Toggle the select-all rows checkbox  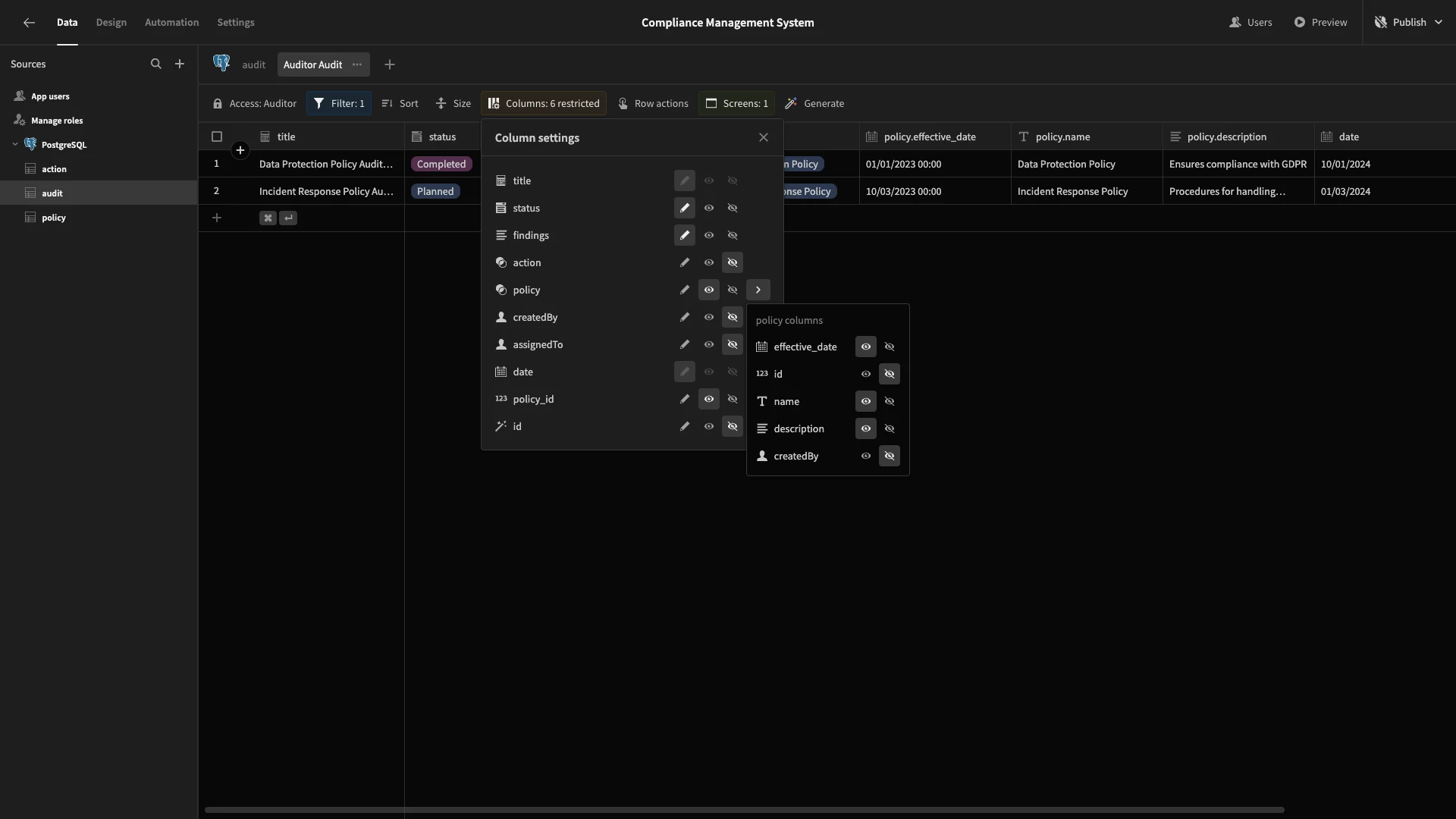click(x=217, y=136)
